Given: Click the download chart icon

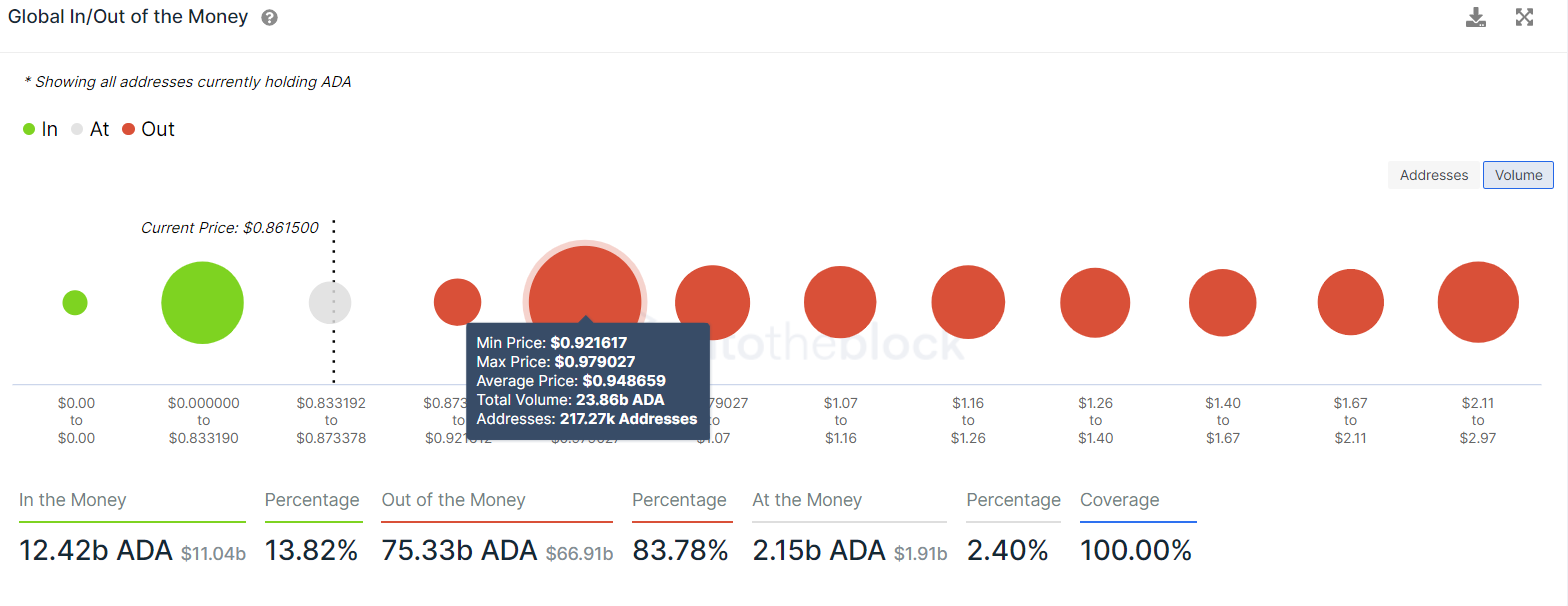Looking at the screenshot, I should click(1476, 17).
